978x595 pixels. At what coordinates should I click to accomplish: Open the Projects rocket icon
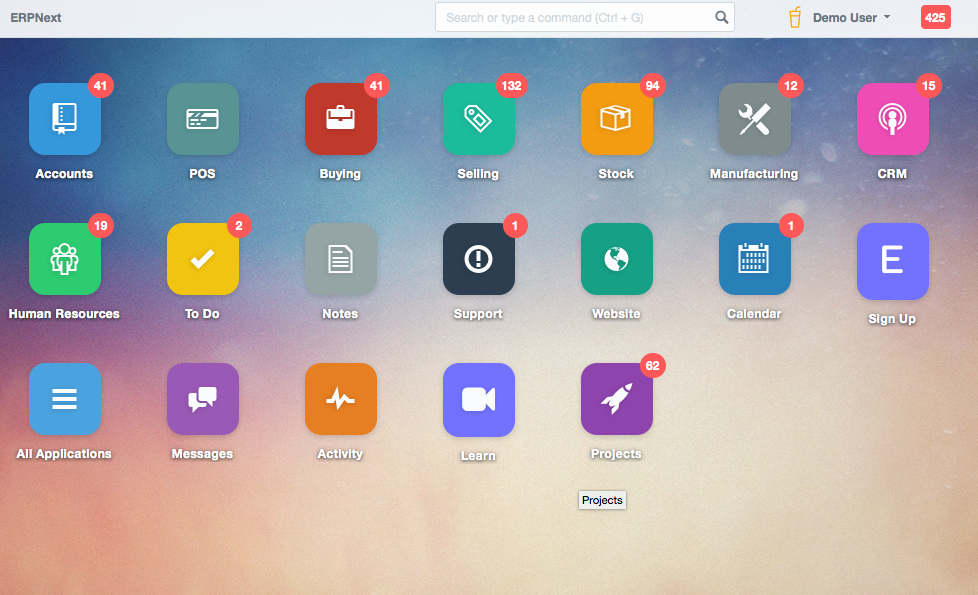tap(617, 399)
